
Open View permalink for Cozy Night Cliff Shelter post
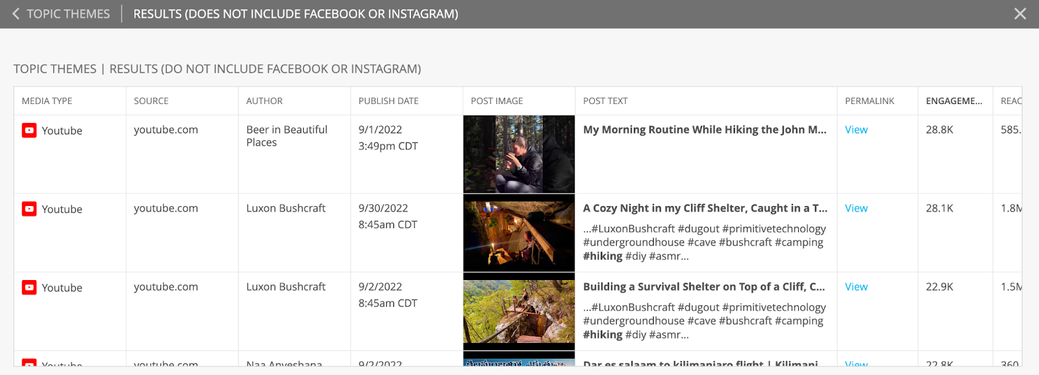[x=856, y=208]
